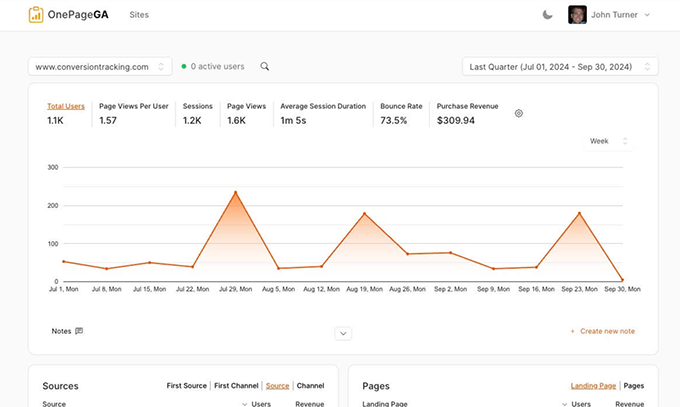The height and width of the screenshot is (407, 680).
Task: Click the Jul 29 peak data point
Action: coord(235,192)
